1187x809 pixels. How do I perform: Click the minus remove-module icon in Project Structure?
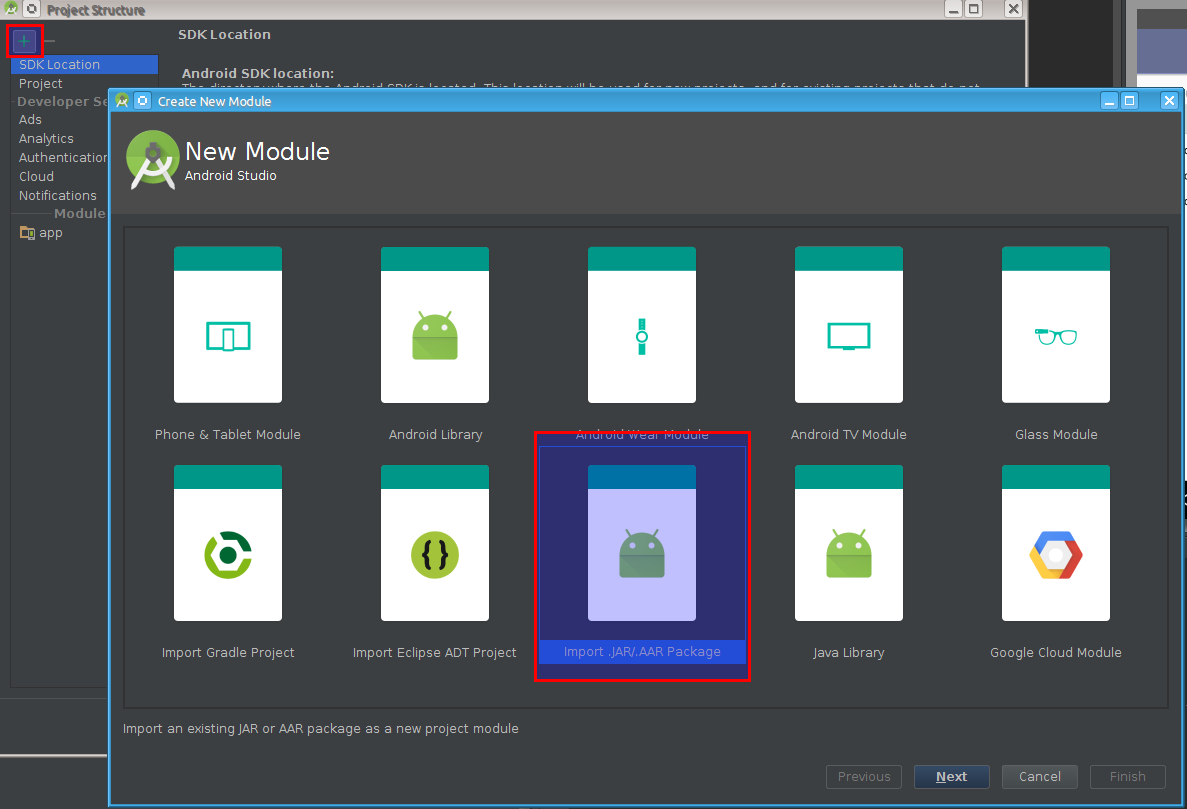[x=49, y=41]
